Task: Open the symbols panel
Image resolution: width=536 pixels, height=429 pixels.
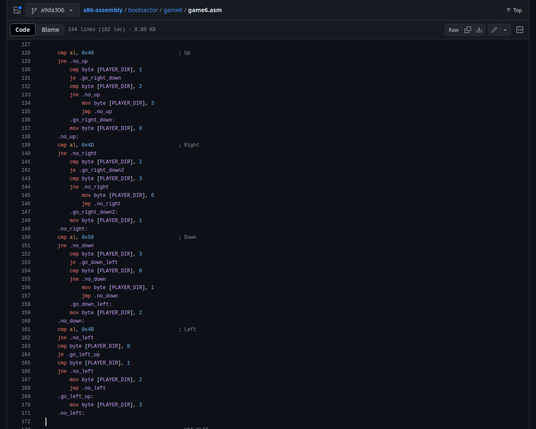Action: tap(519, 30)
